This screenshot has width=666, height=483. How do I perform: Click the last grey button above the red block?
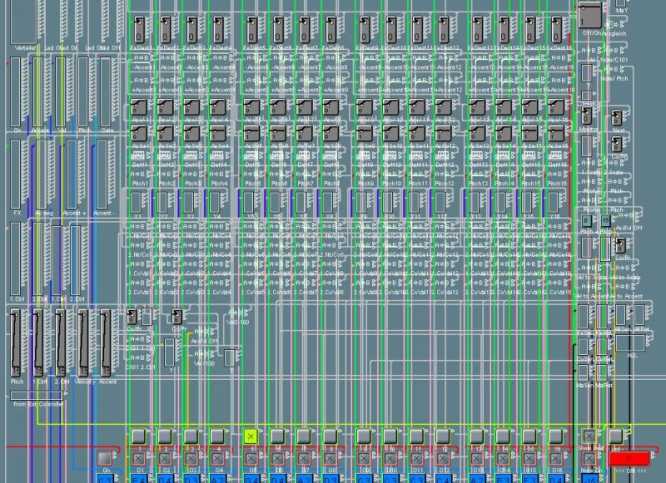pyautogui.click(x=615, y=436)
